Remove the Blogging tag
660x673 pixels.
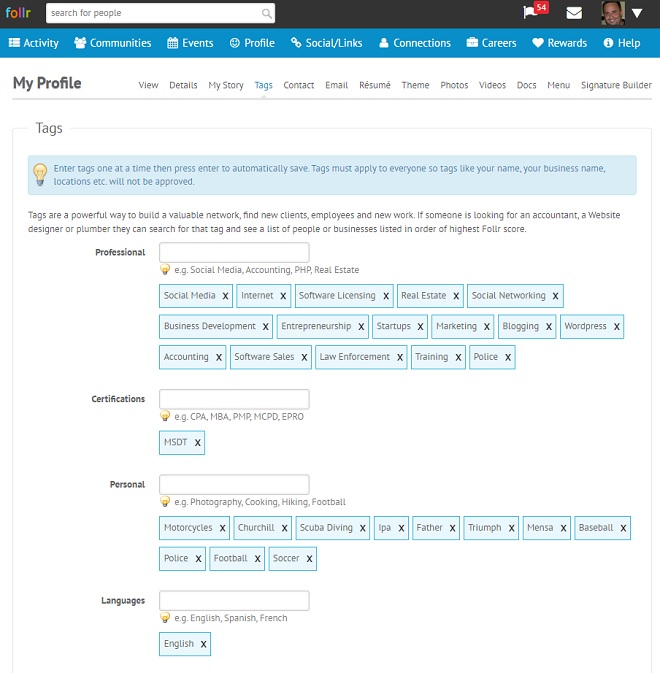tap(549, 327)
